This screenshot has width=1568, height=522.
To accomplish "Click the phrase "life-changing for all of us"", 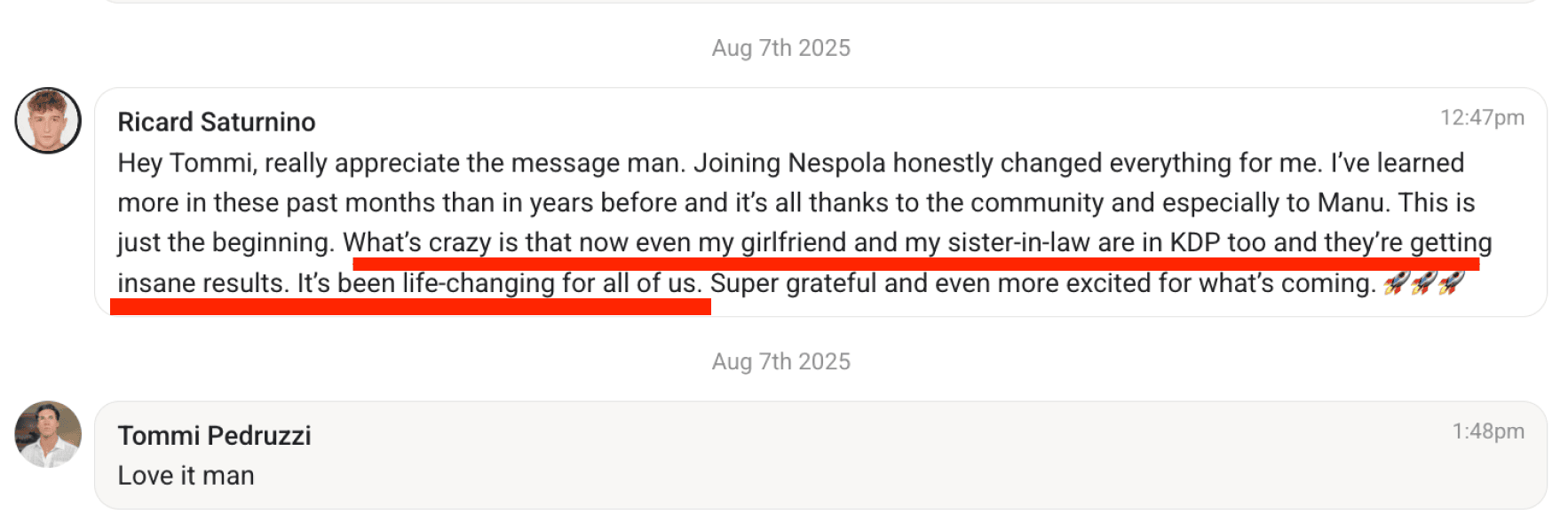I will point(550,283).
